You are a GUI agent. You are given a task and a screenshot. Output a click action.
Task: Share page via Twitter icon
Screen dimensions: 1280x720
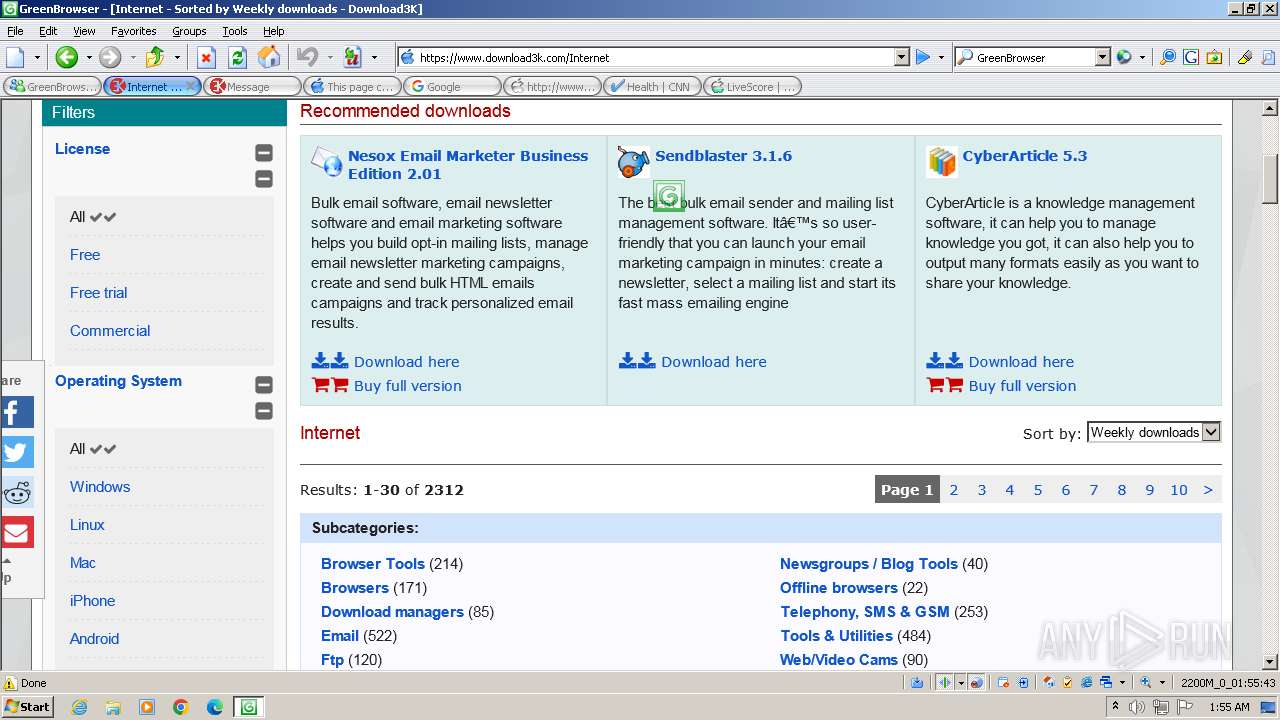(17, 452)
